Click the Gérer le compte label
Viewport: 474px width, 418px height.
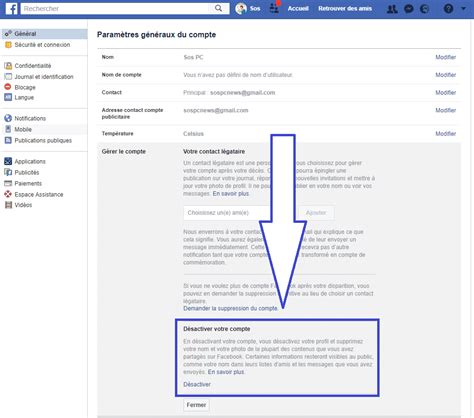pos(124,151)
